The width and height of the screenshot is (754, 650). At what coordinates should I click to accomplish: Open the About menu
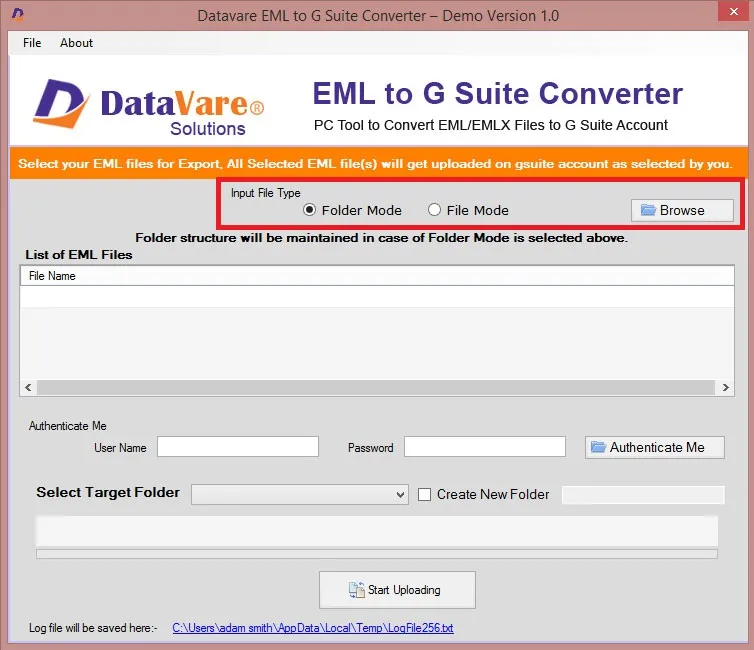tap(76, 43)
